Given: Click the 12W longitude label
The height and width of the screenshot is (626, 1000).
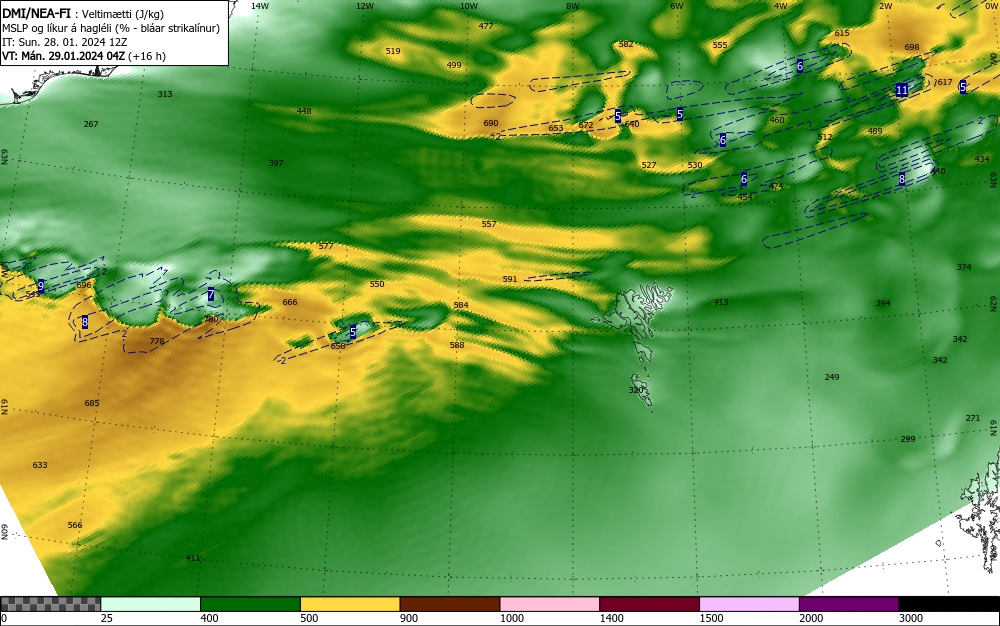Looking at the screenshot, I should 364,6.
